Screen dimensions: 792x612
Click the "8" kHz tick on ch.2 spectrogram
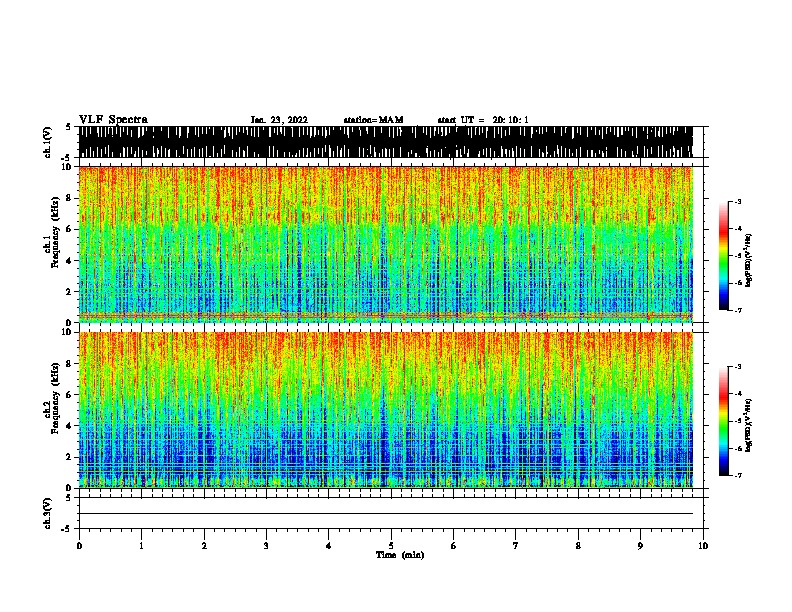click(70, 364)
